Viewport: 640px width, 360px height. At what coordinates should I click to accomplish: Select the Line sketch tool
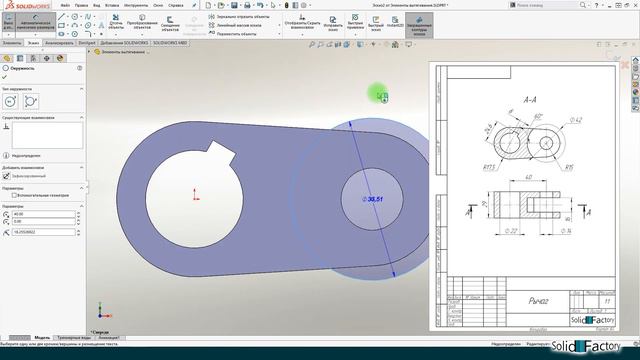tap(61, 17)
